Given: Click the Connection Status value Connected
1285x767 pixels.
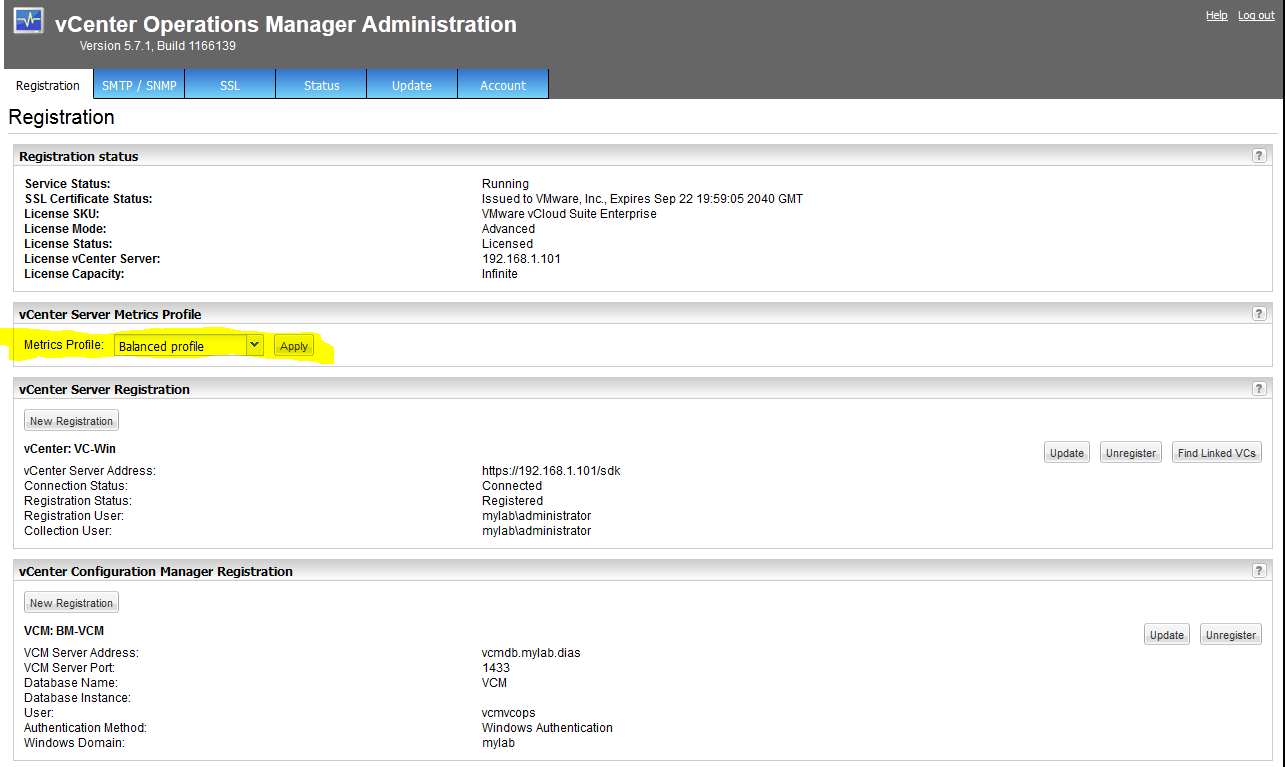Looking at the screenshot, I should coord(512,486).
